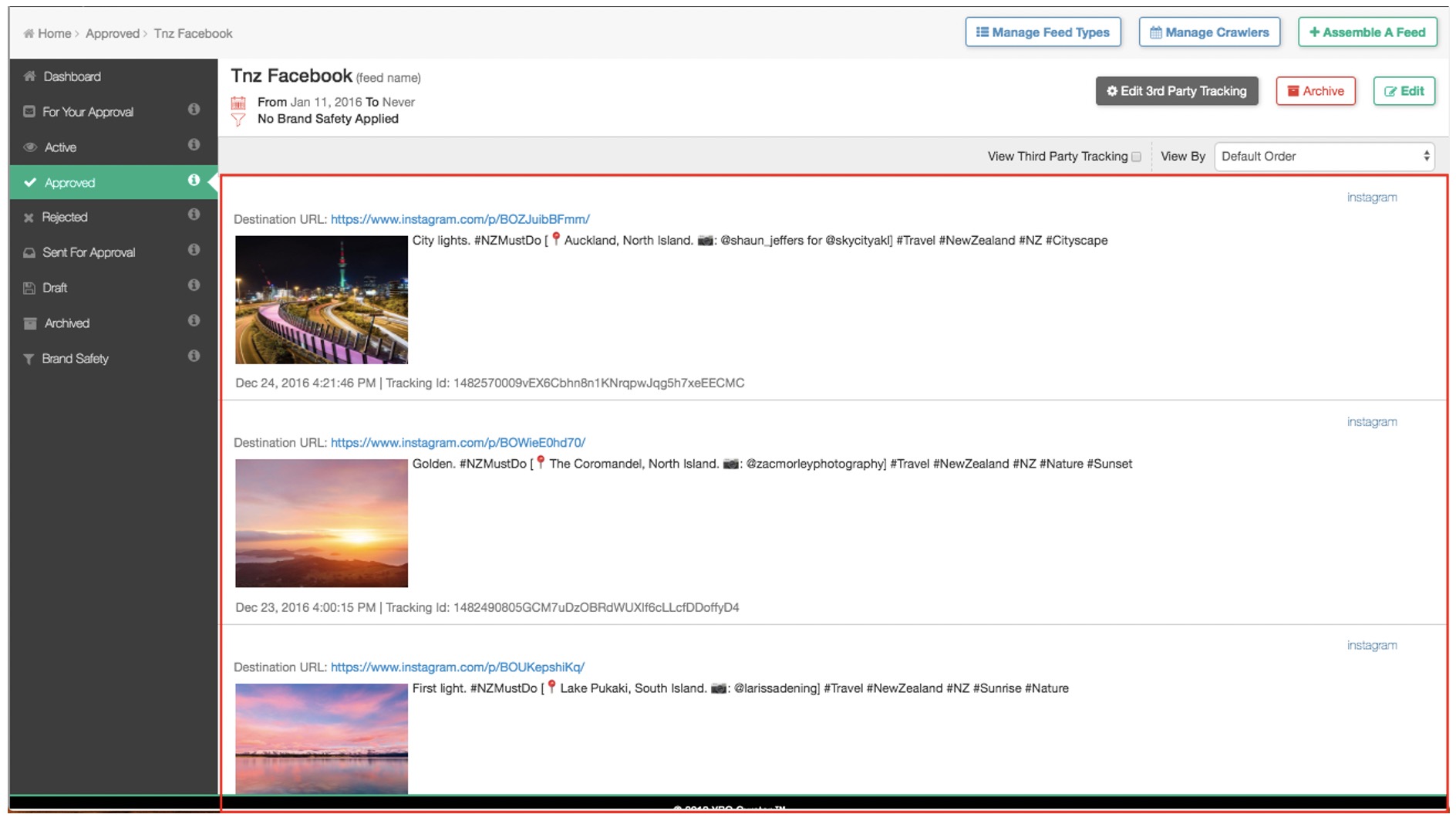This screenshot has width=1456, height=821.
Task: Click info icon next to Active
Action: click(194, 145)
